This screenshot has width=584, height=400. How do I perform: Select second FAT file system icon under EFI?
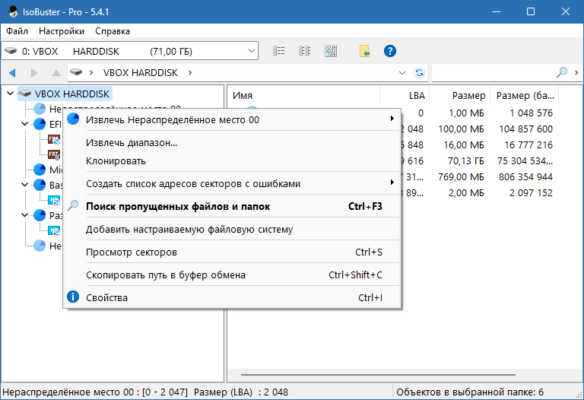coord(54,154)
